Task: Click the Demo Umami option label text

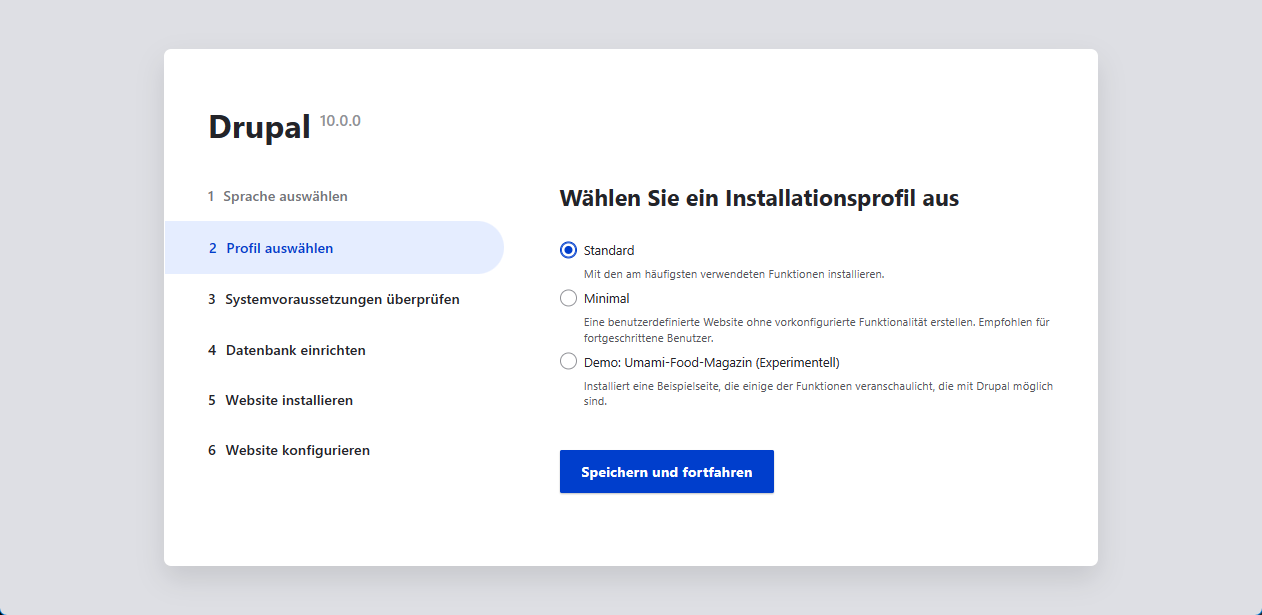Action: (712, 361)
